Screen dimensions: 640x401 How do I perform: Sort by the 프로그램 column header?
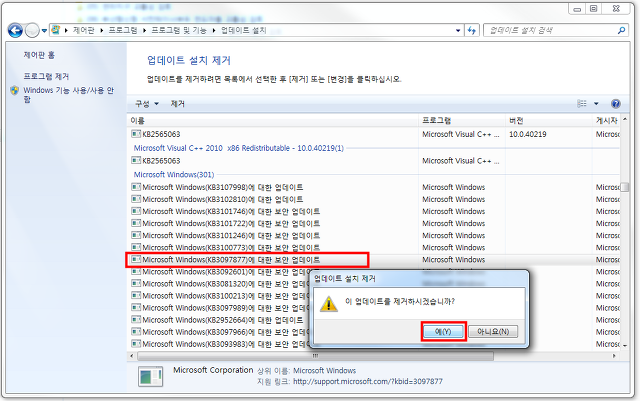[462, 120]
